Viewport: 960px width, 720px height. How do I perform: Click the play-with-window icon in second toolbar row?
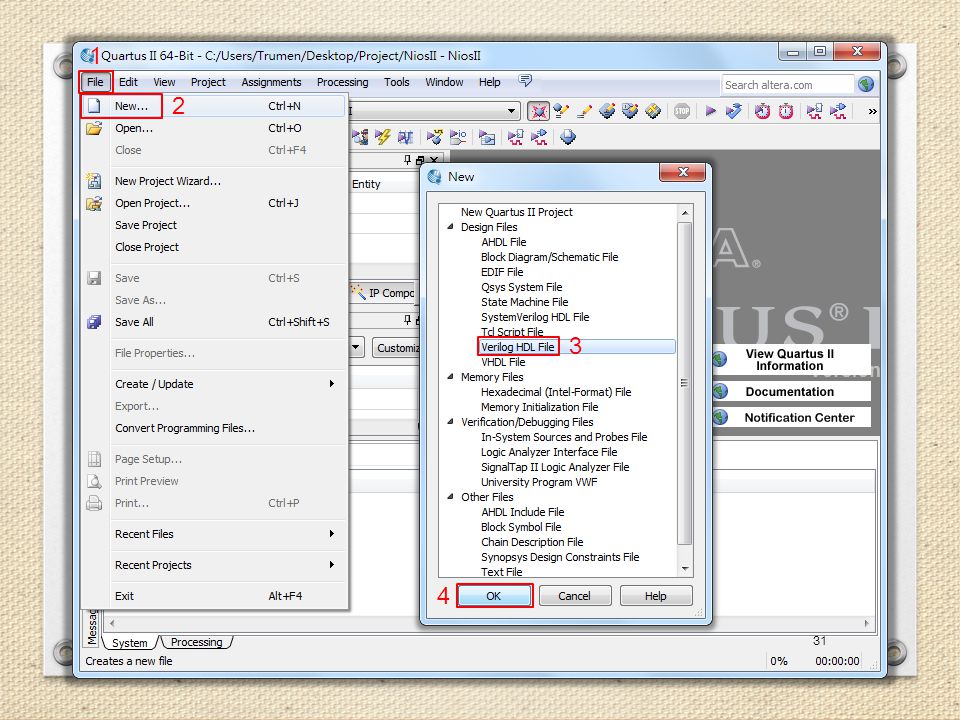click(487, 137)
